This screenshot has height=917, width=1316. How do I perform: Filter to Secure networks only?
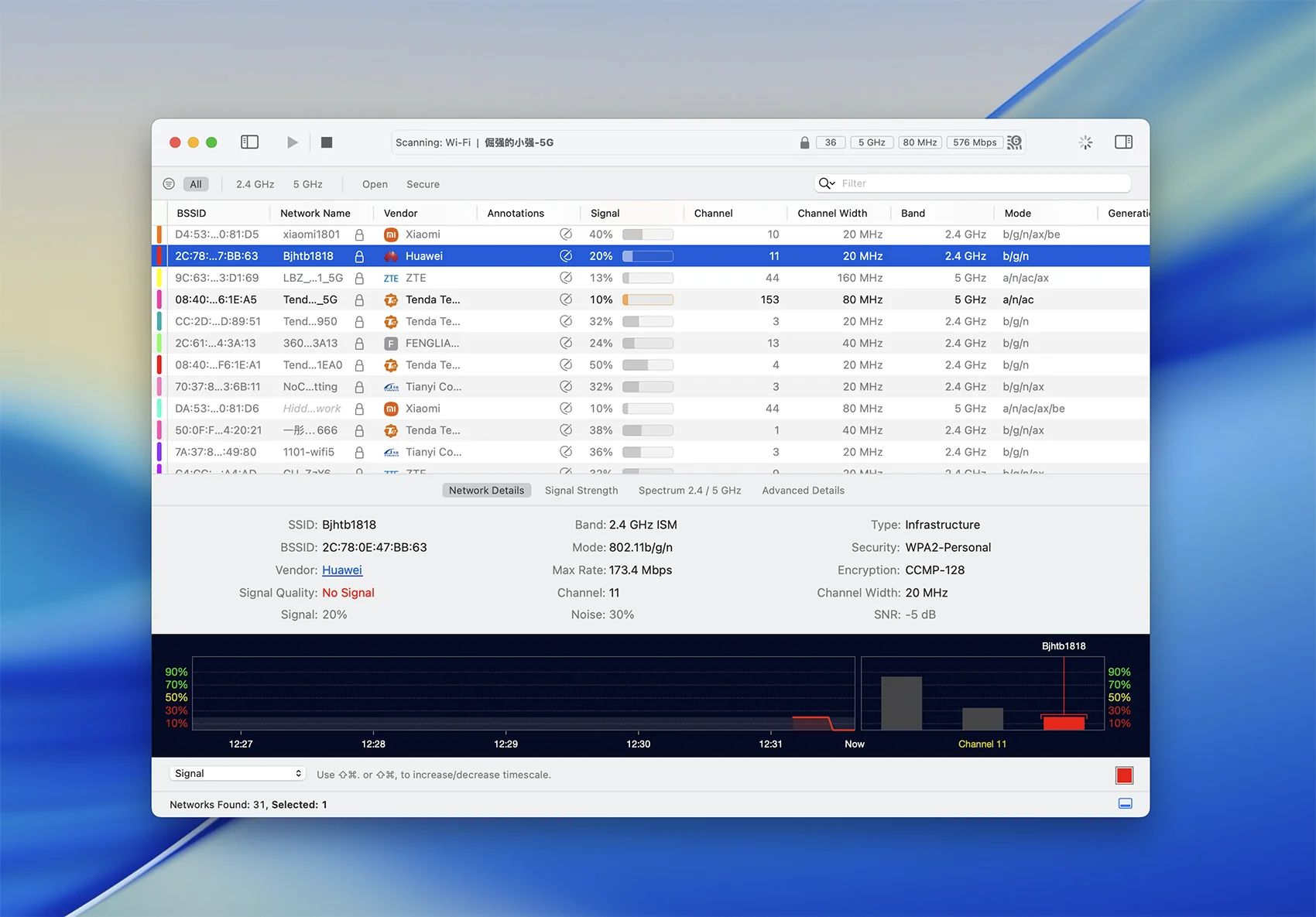click(423, 184)
